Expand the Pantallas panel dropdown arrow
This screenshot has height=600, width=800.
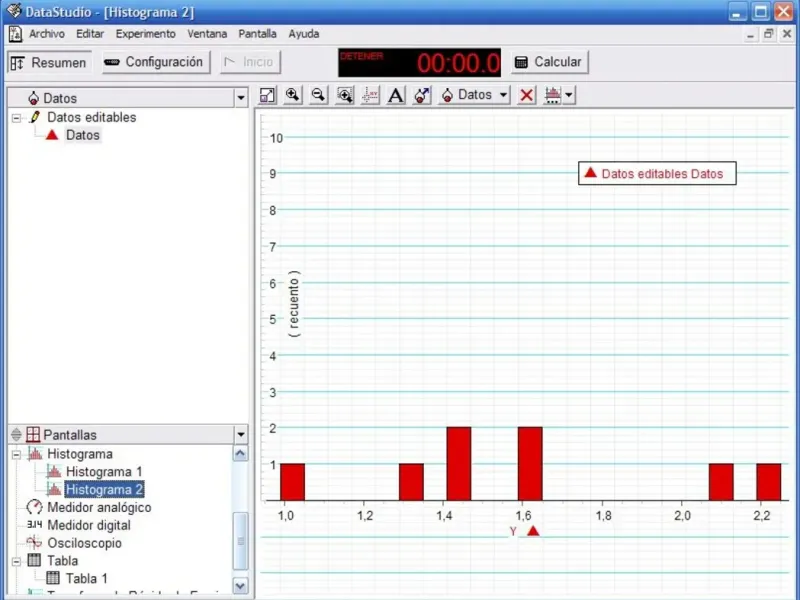point(241,435)
